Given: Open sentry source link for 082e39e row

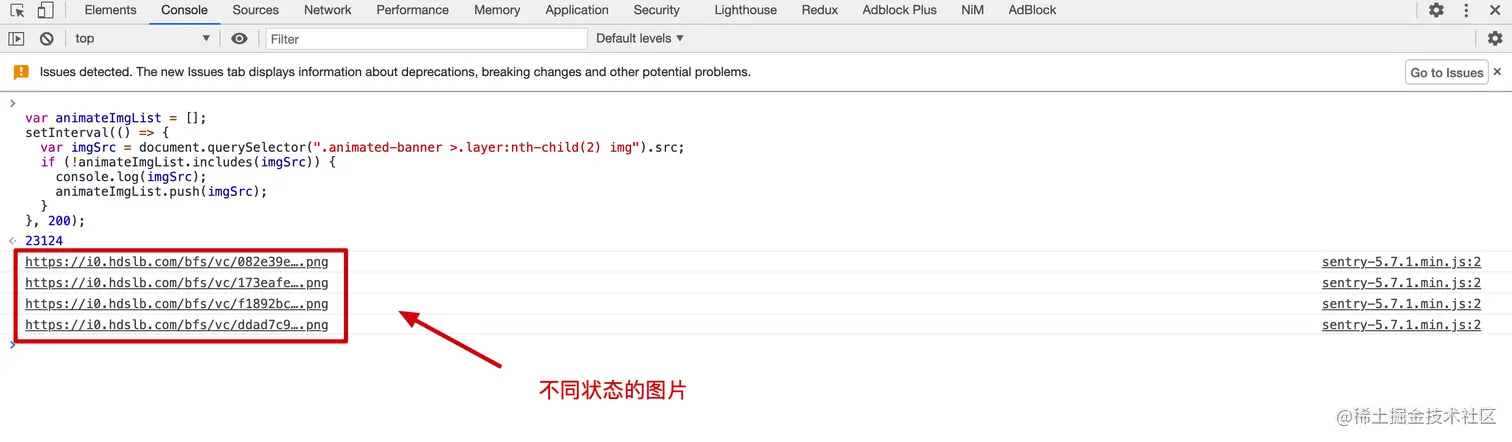Looking at the screenshot, I should point(1401,262).
